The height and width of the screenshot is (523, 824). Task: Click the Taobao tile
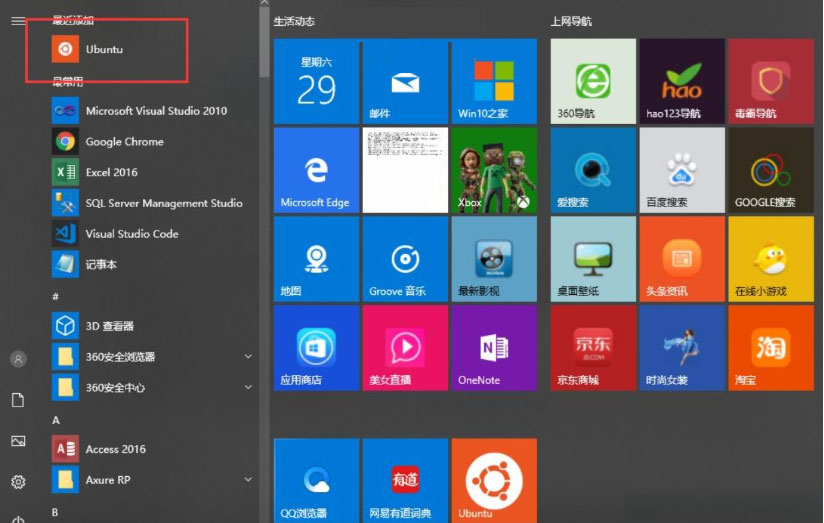click(770, 347)
